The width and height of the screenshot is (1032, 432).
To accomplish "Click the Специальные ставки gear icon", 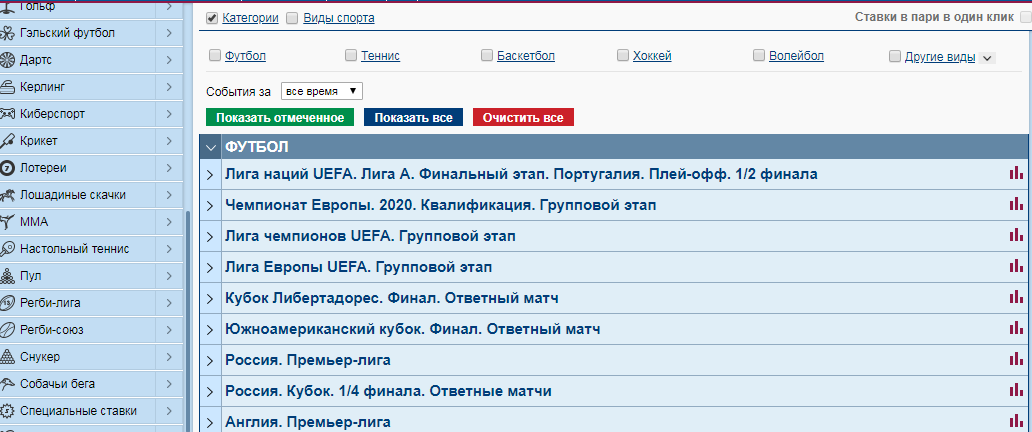I will click(7, 411).
